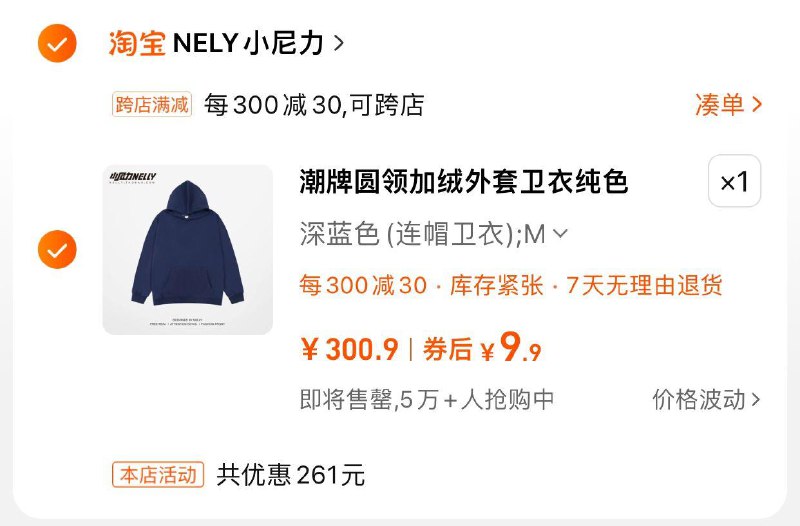Open the navy hoodie product thumbnail

coord(188,249)
